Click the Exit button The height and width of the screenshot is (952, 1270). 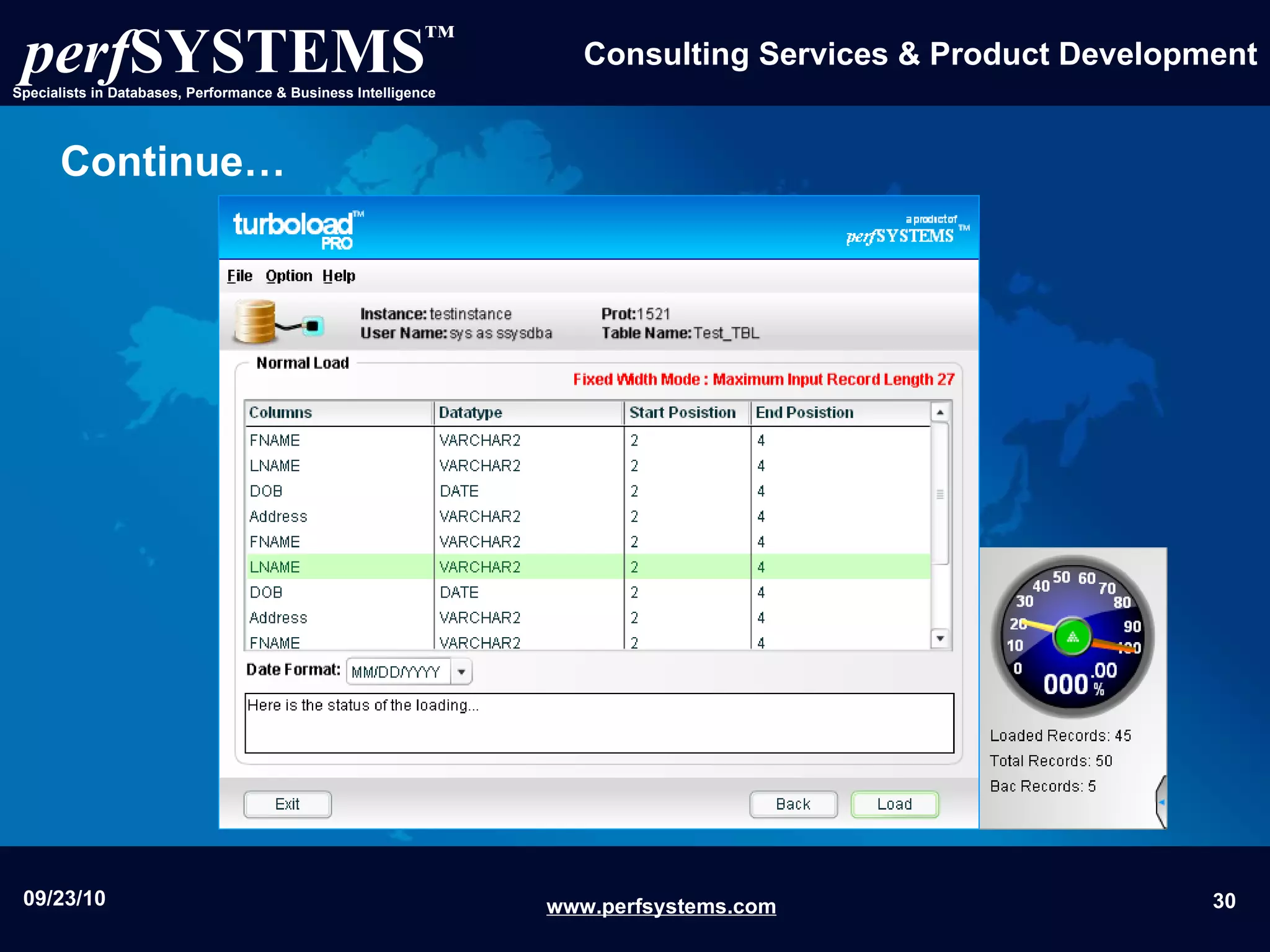tap(287, 804)
